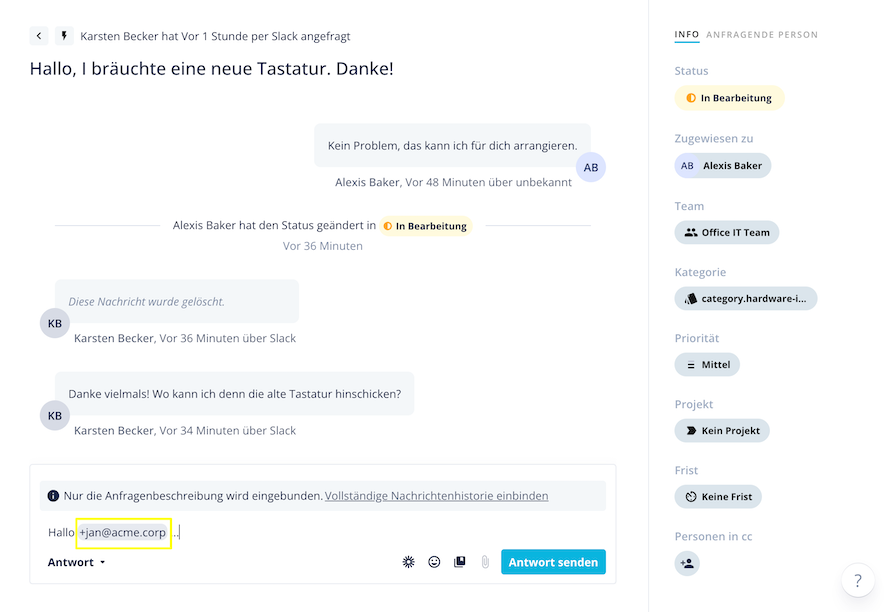Image resolution: width=890 pixels, height=612 pixels.
Task: Expand the Antwort reply type dropdown
Action: coord(77,562)
